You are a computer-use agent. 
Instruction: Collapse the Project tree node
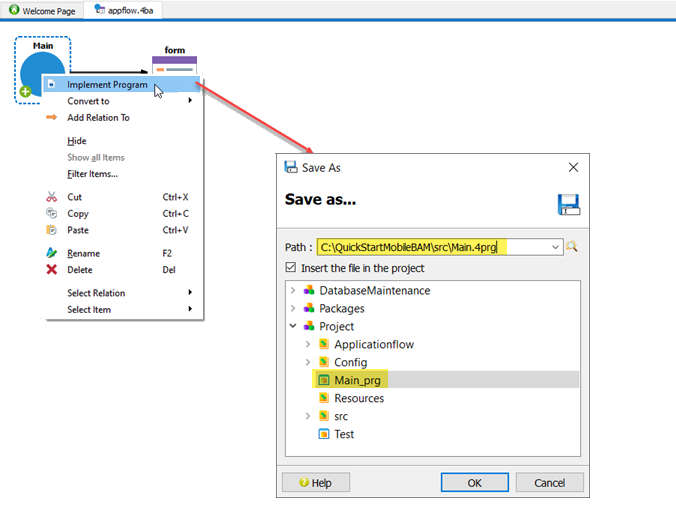tap(293, 326)
